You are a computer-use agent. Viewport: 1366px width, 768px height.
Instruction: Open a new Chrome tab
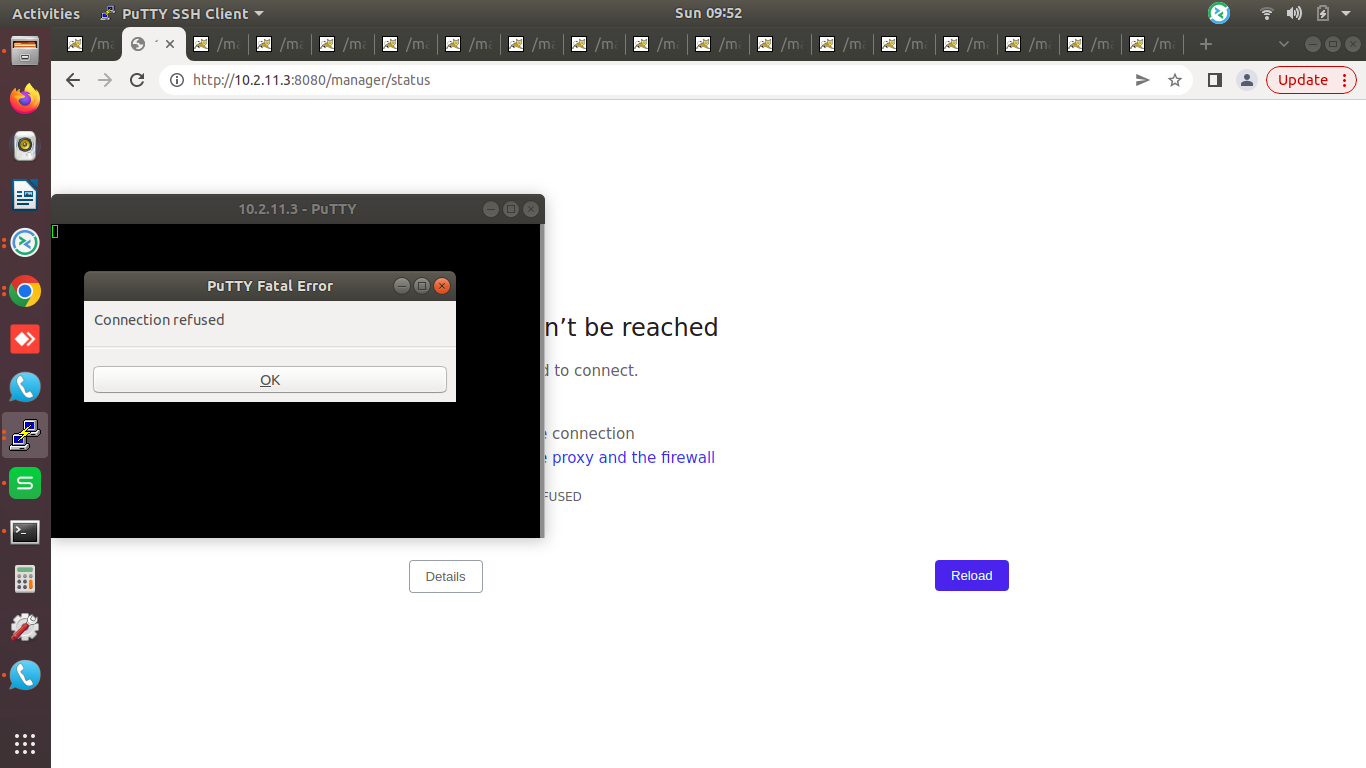pos(1206,44)
